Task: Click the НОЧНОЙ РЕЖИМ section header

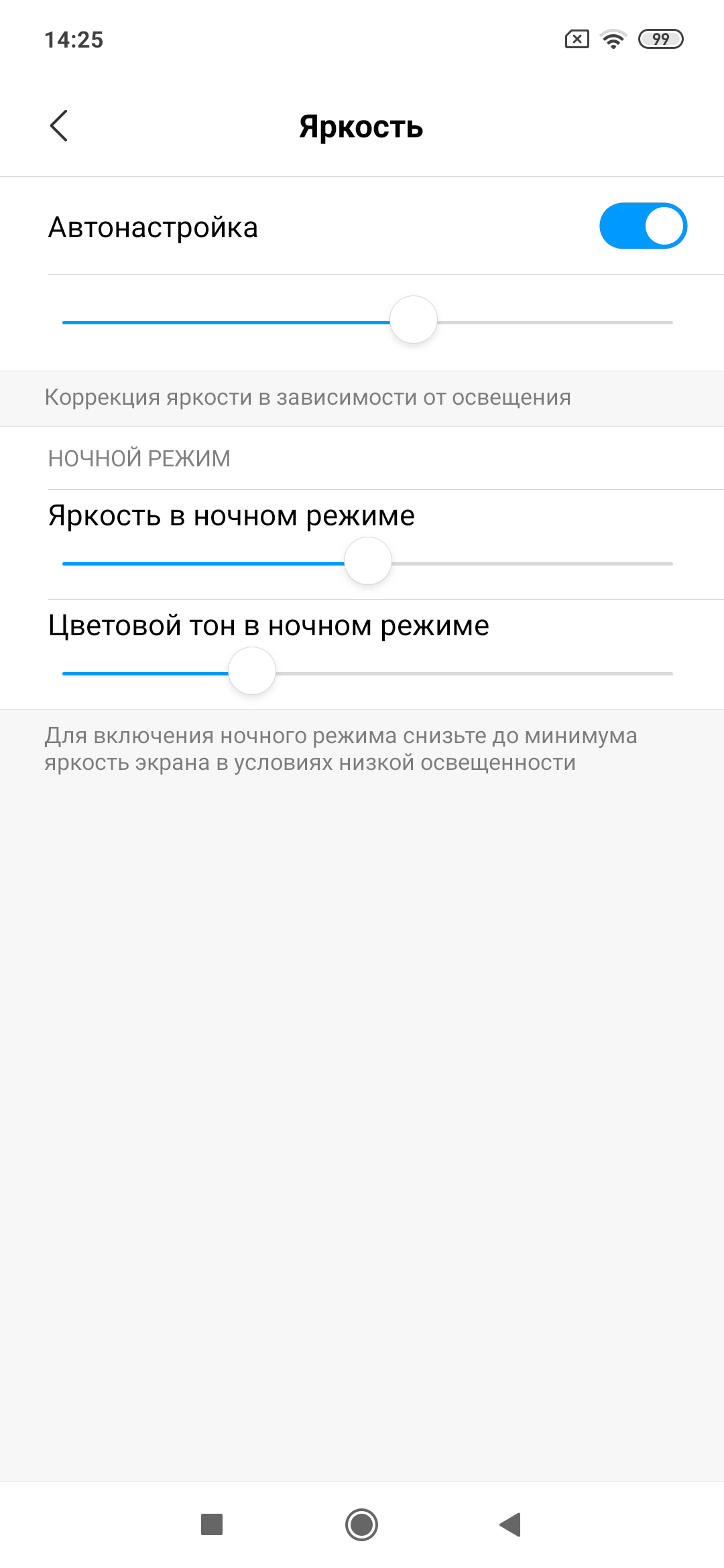Action: pos(139,458)
